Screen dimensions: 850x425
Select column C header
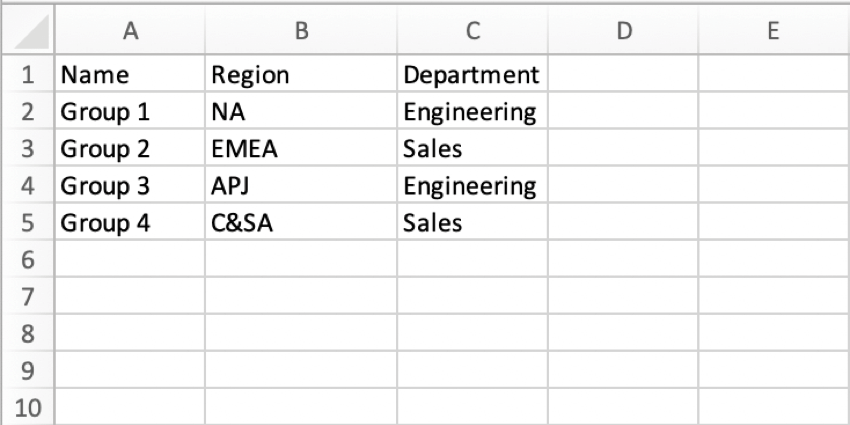[x=472, y=31]
